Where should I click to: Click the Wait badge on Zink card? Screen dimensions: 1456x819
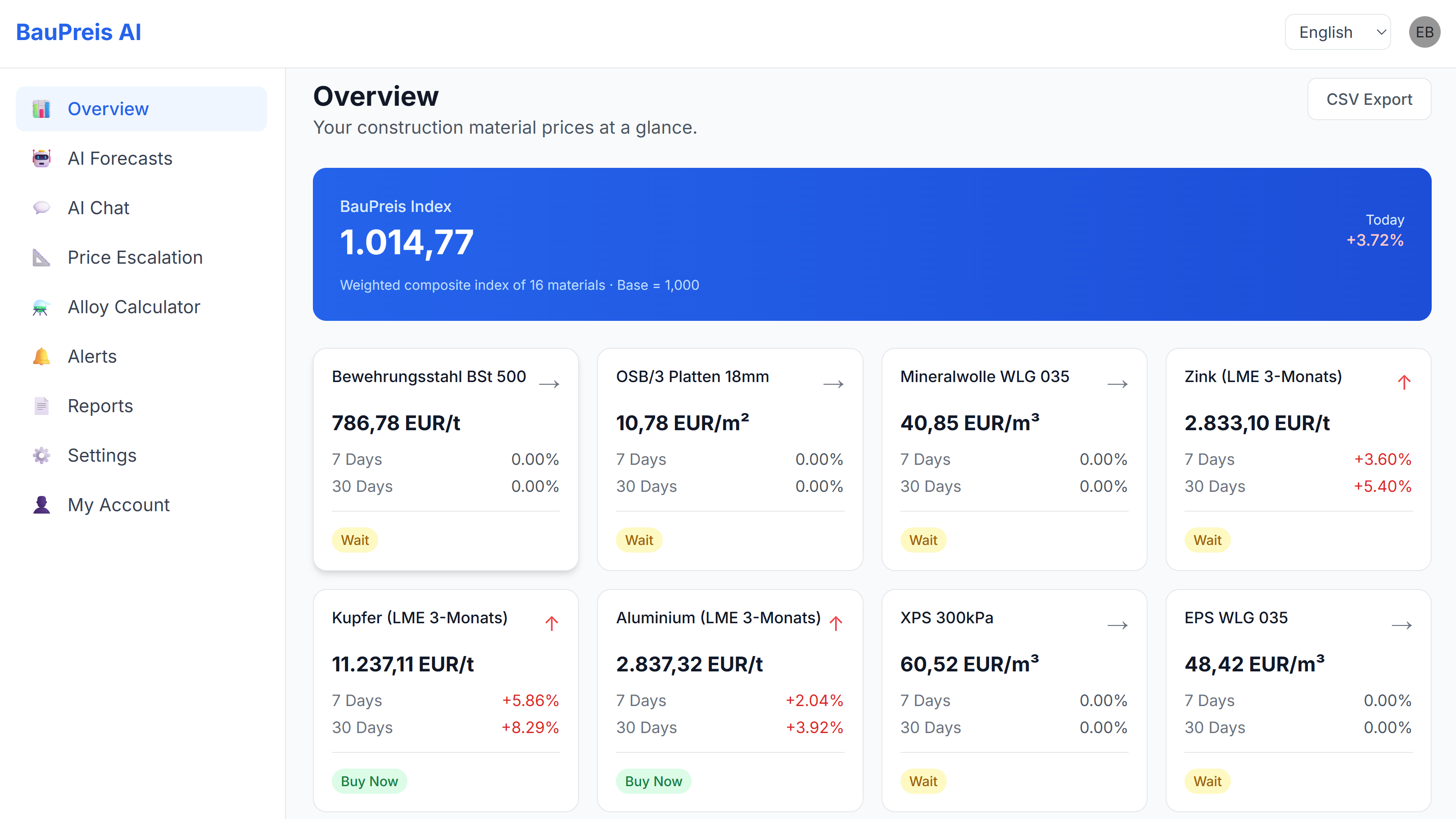1207,540
